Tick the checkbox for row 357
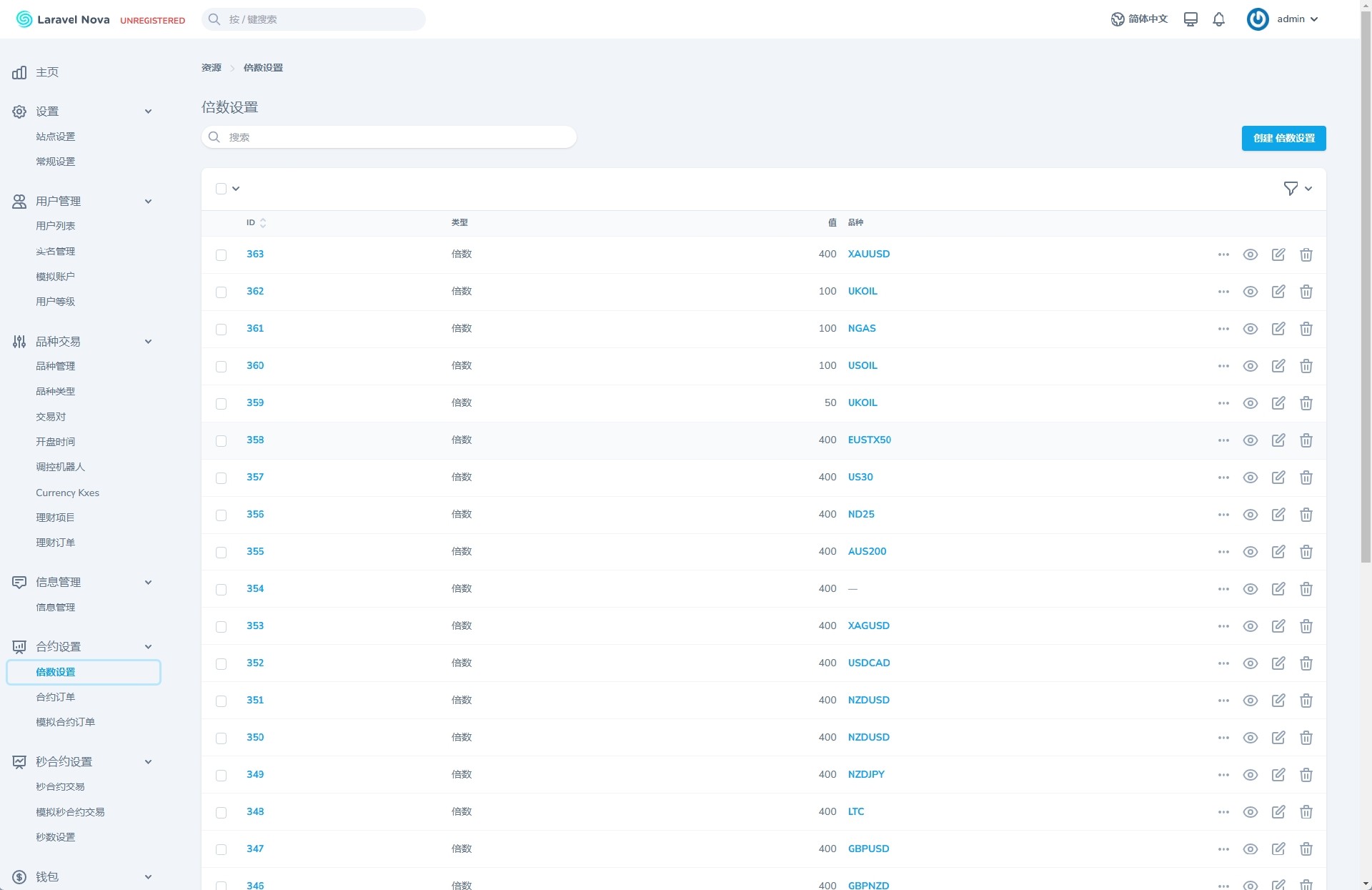 [x=221, y=478]
